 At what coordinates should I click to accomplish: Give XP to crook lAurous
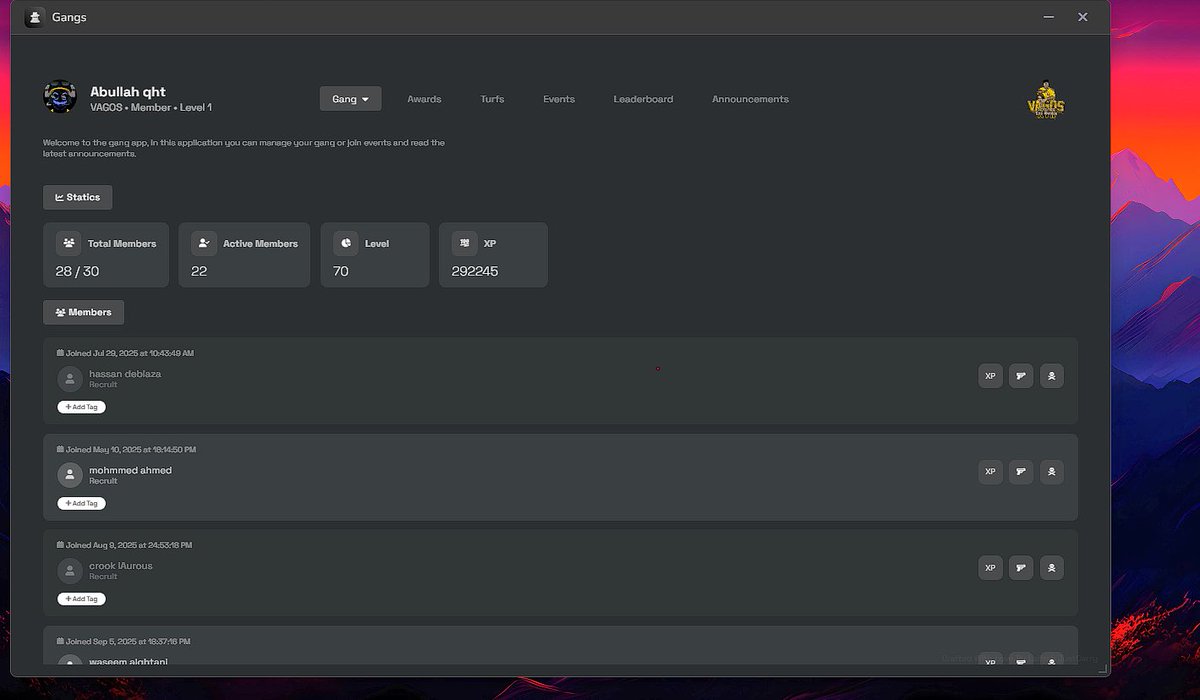point(990,568)
